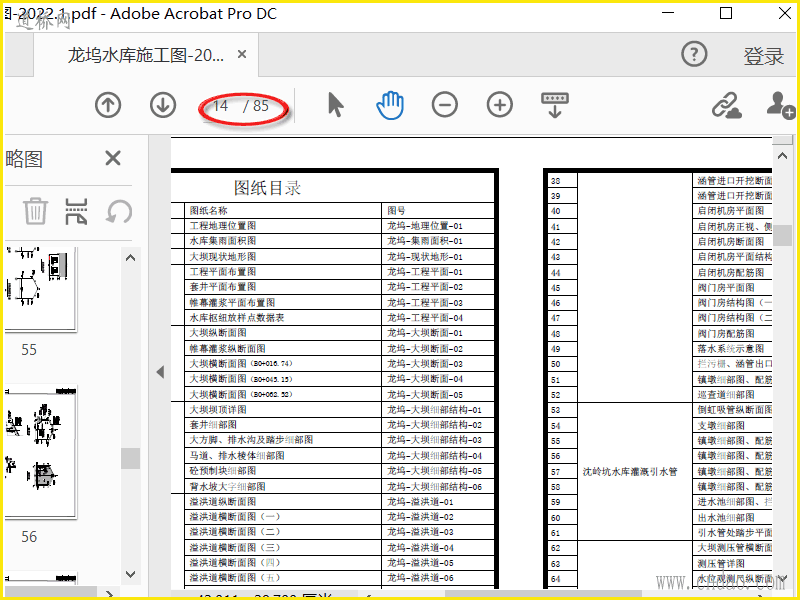Maximize the Acrobat window

tap(726, 13)
